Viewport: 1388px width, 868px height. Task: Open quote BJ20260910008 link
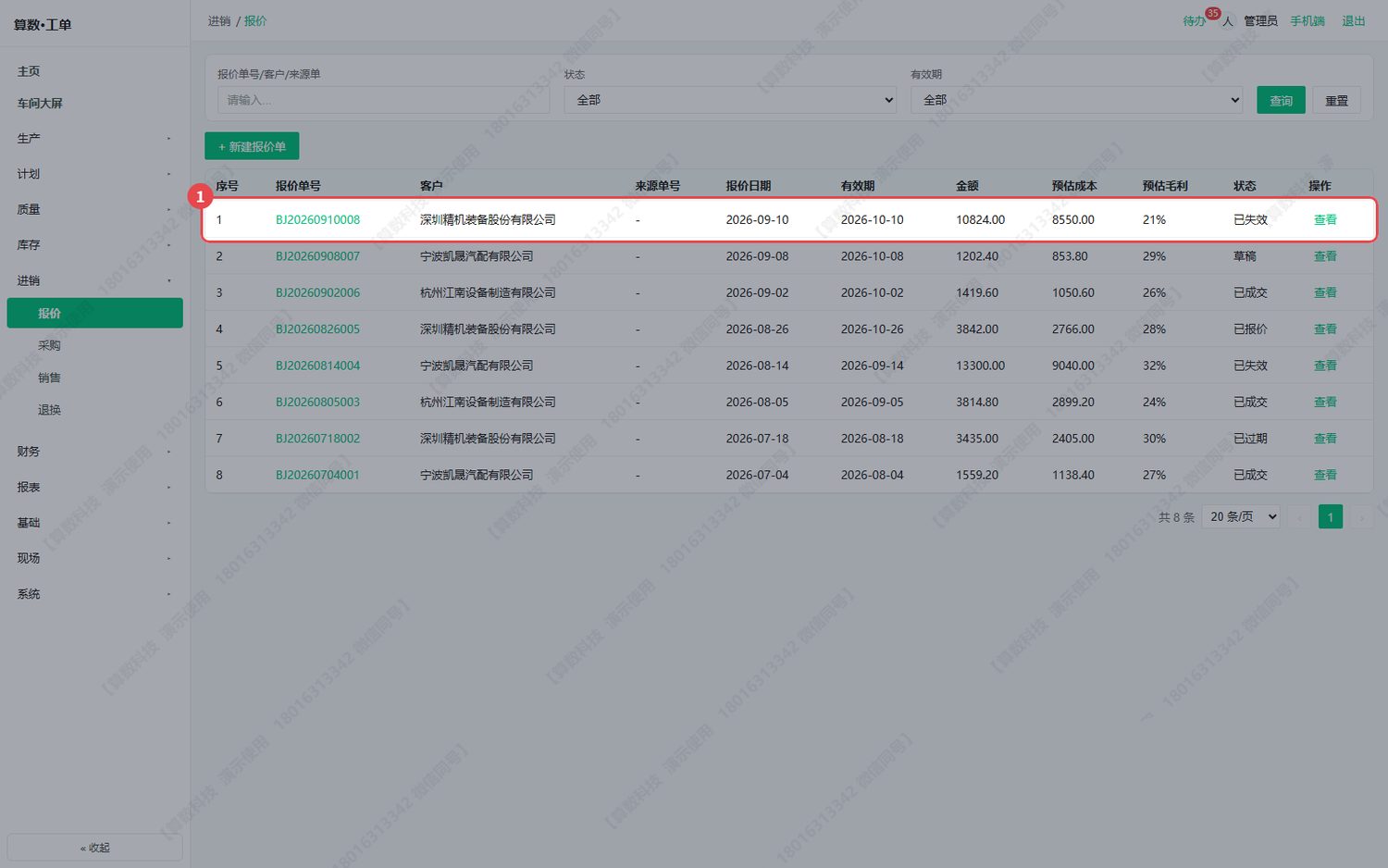point(317,220)
